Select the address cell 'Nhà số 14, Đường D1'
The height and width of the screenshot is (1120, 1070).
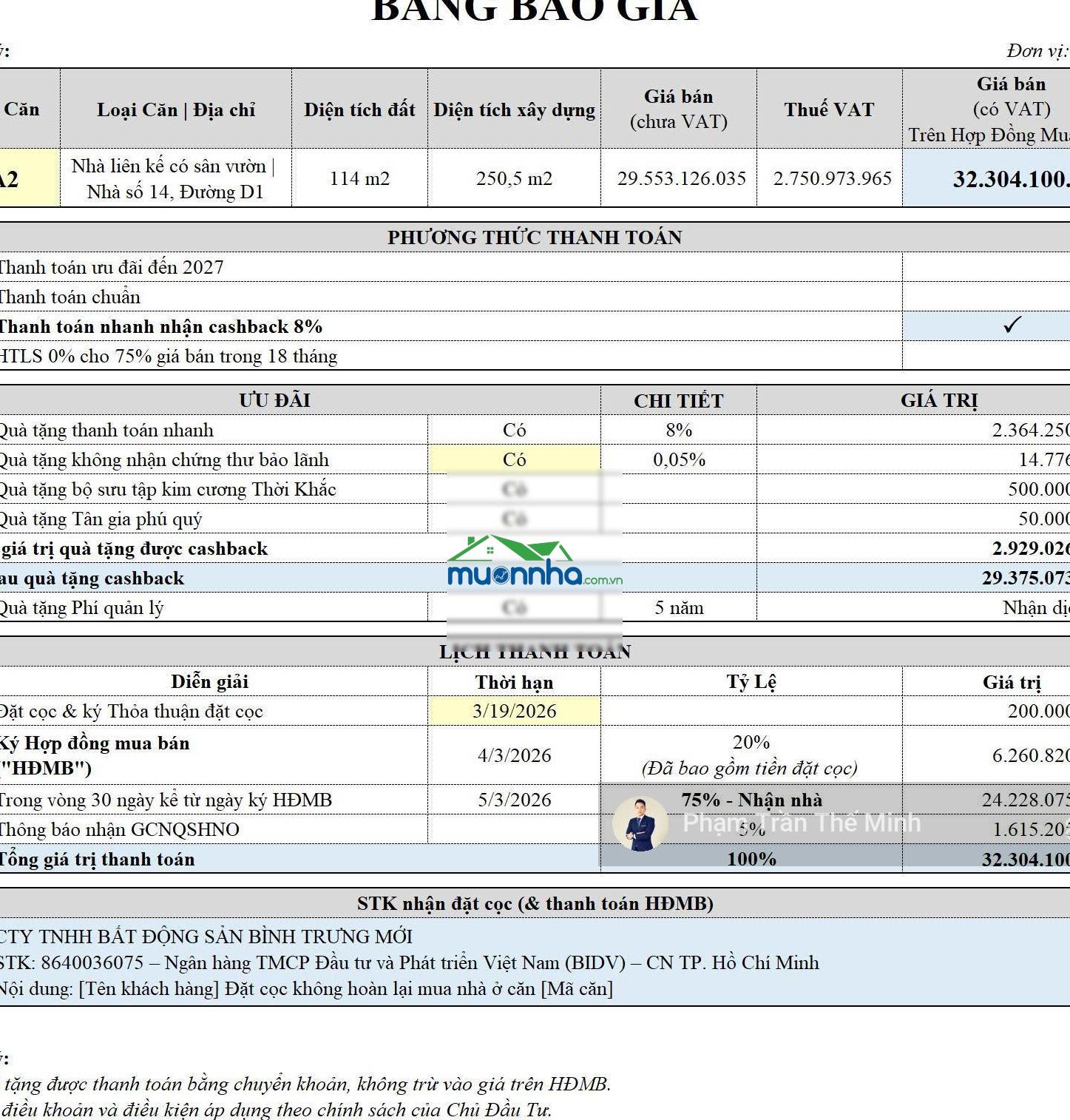176,178
